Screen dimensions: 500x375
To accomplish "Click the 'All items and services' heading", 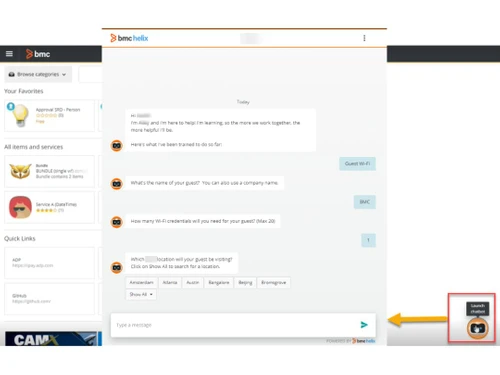I will click(33, 147).
